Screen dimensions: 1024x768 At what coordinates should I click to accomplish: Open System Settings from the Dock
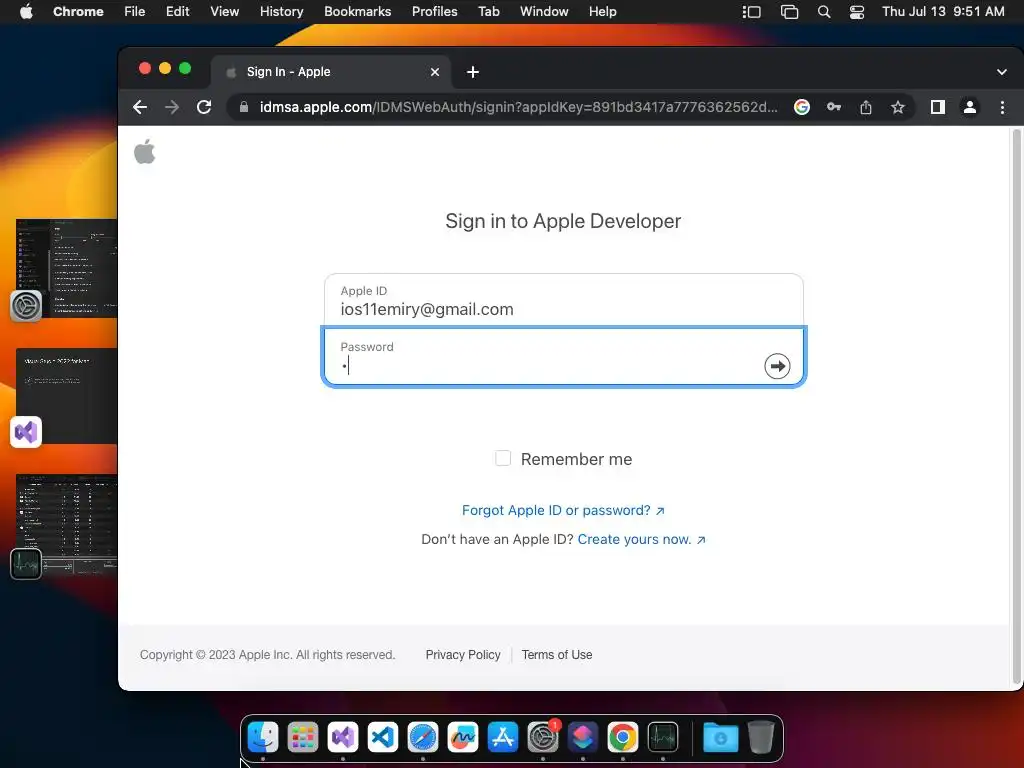[x=543, y=737]
